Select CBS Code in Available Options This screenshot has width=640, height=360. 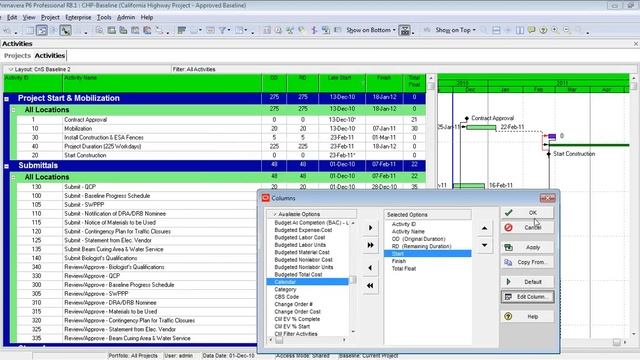(x=287, y=297)
